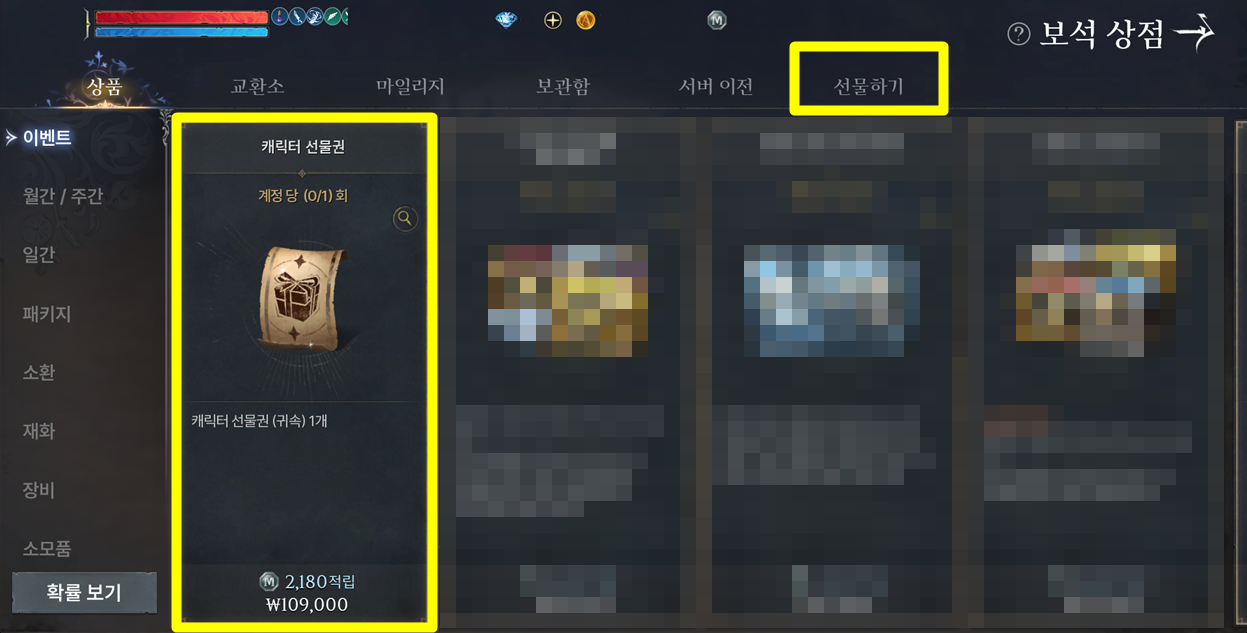Switch to the 교환소 tab

tap(258, 86)
